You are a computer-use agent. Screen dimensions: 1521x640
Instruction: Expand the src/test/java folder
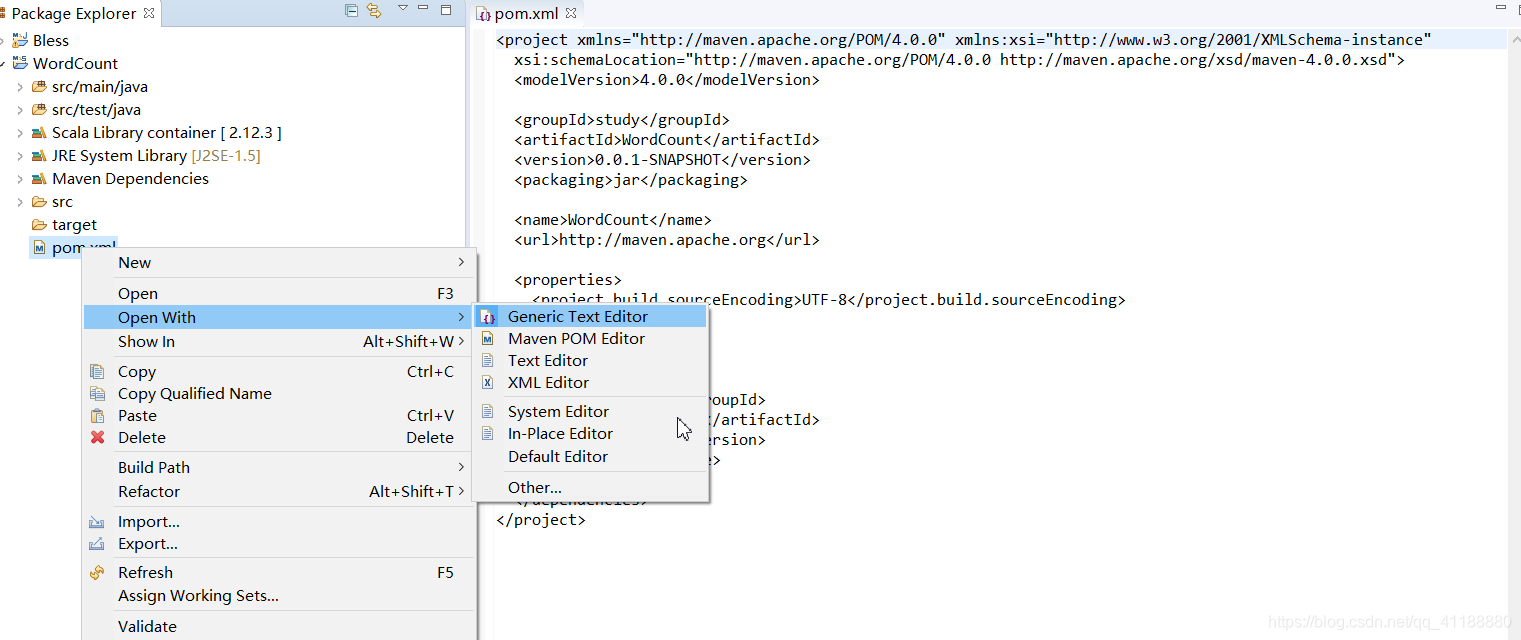tap(20, 110)
